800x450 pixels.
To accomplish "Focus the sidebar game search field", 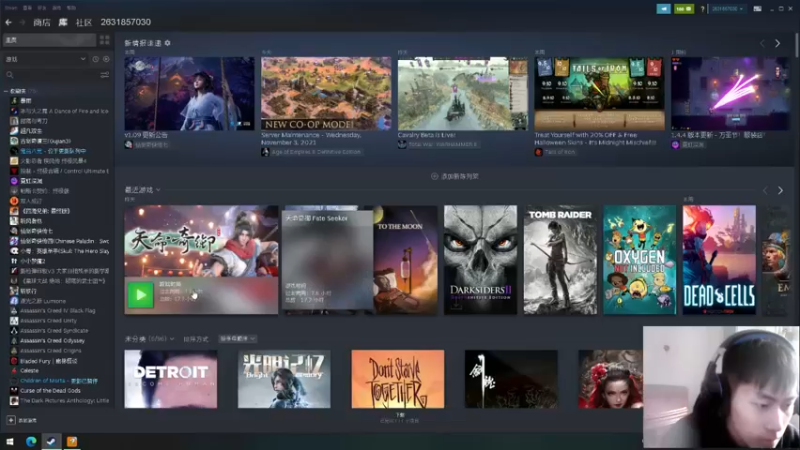I will [51, 75].
